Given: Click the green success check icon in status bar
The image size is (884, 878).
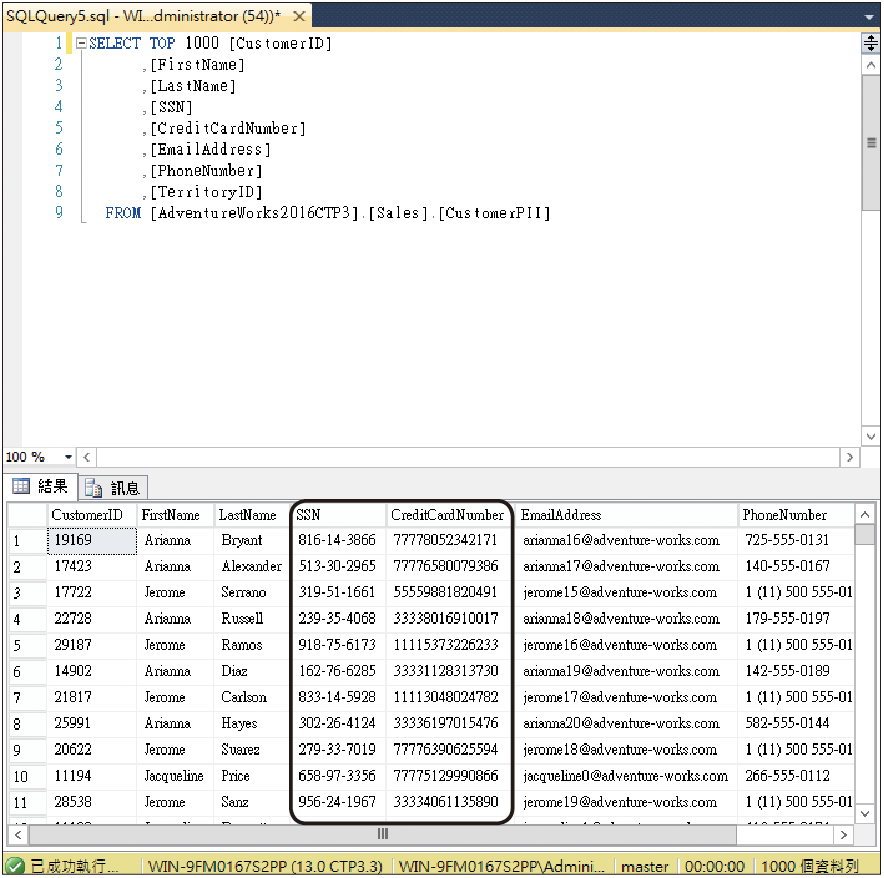Looking at the screenshot, I should 15,865.
